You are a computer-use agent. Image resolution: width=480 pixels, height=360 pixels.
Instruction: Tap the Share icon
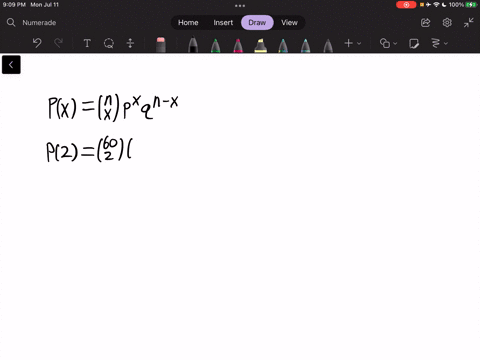(425, 23)
